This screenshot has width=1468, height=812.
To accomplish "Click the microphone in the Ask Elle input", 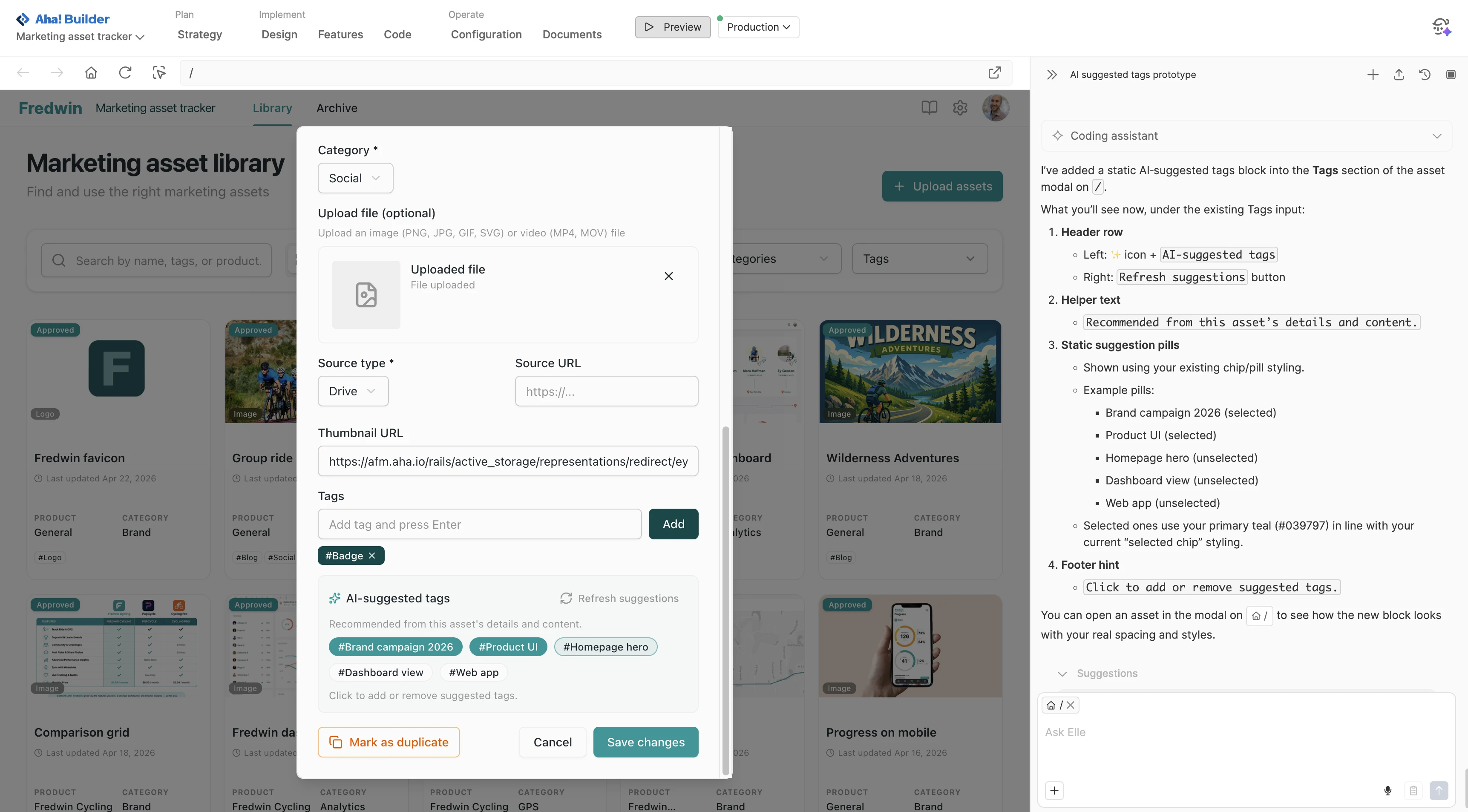I will pyautogui.click(x=1388, y=790).
